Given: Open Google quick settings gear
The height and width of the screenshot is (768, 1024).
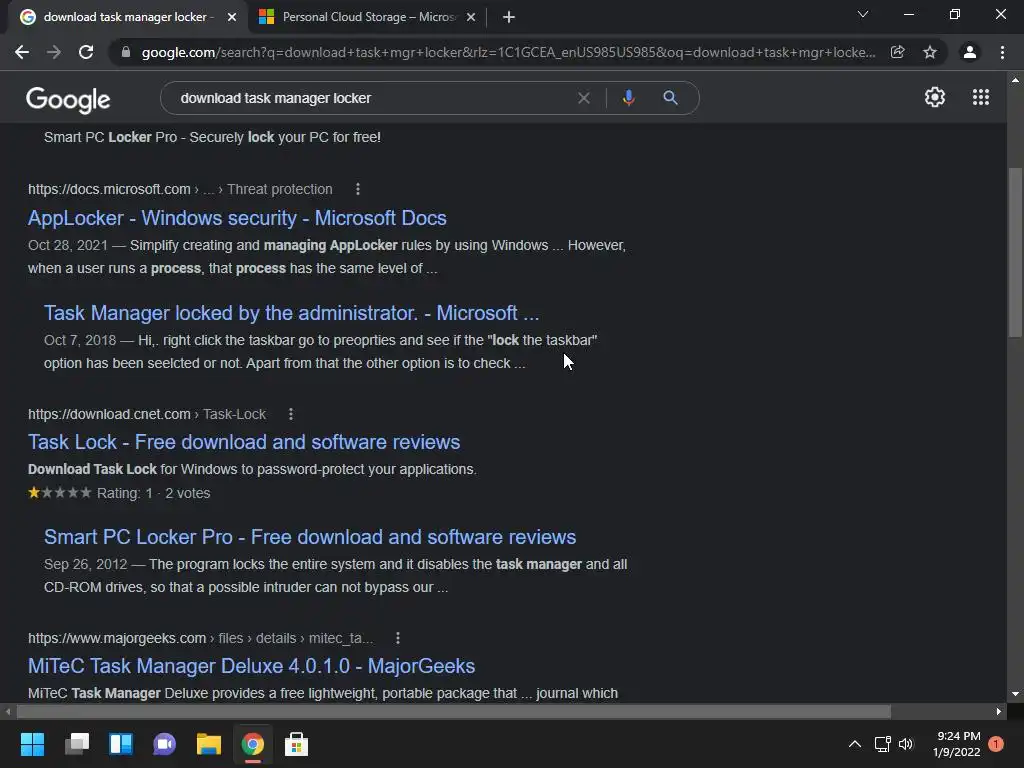Looking at the screenshot, I should (x=935, y=97).
